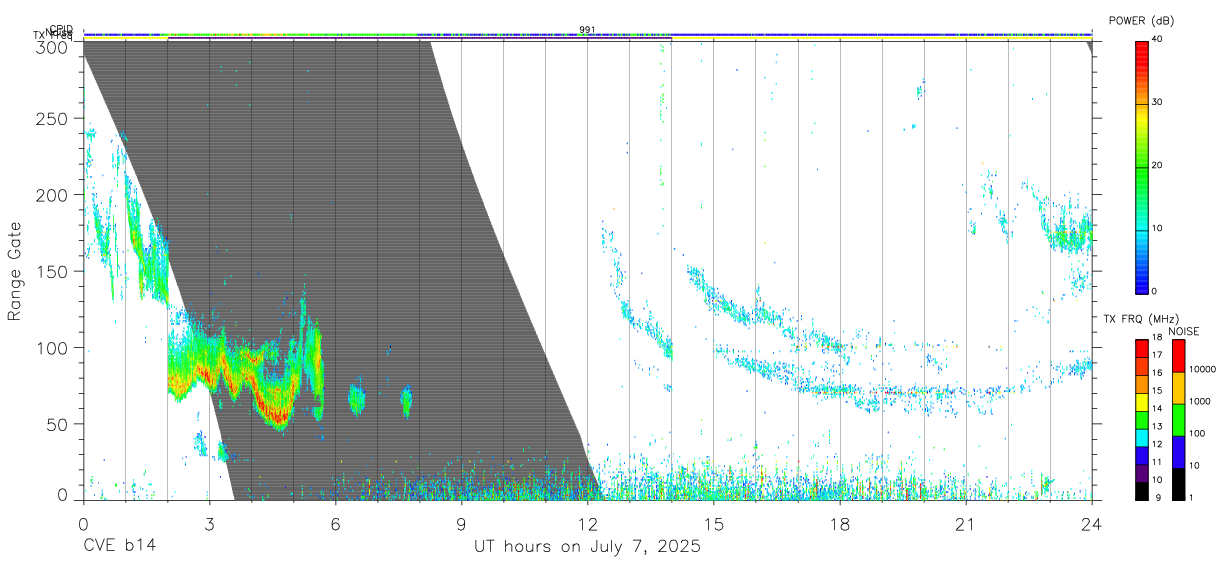Click the NOISE legend title
Image resolution: width=1228 pixels, height=567 pixels.
(x=1183, y=331)
